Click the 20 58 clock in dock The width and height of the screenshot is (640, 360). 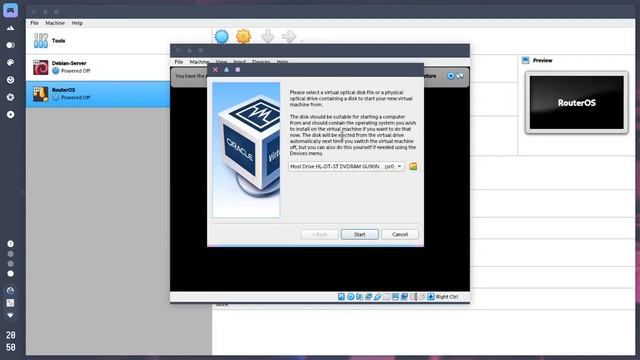click(x=11, y=341)
